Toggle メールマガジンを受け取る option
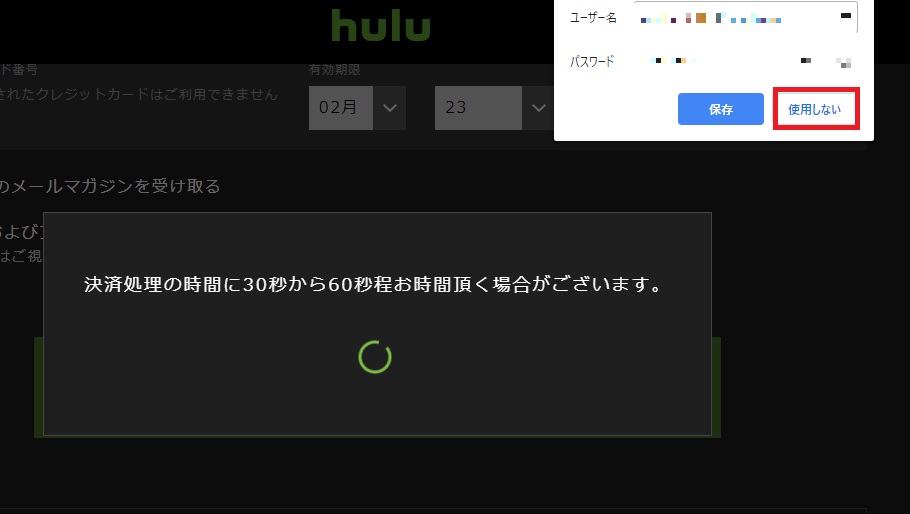Screen dimensions: 910x514 [110, 186]
